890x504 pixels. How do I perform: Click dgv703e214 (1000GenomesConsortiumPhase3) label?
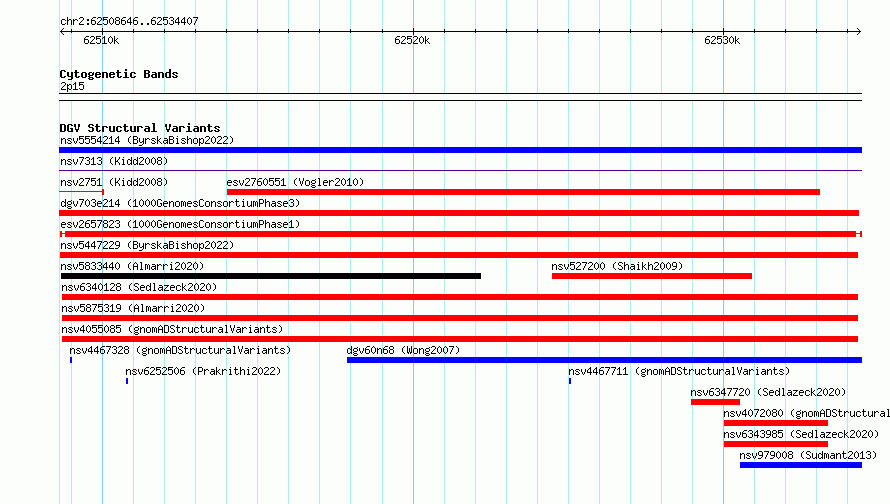pyautogui.click(x=180, y=203)
